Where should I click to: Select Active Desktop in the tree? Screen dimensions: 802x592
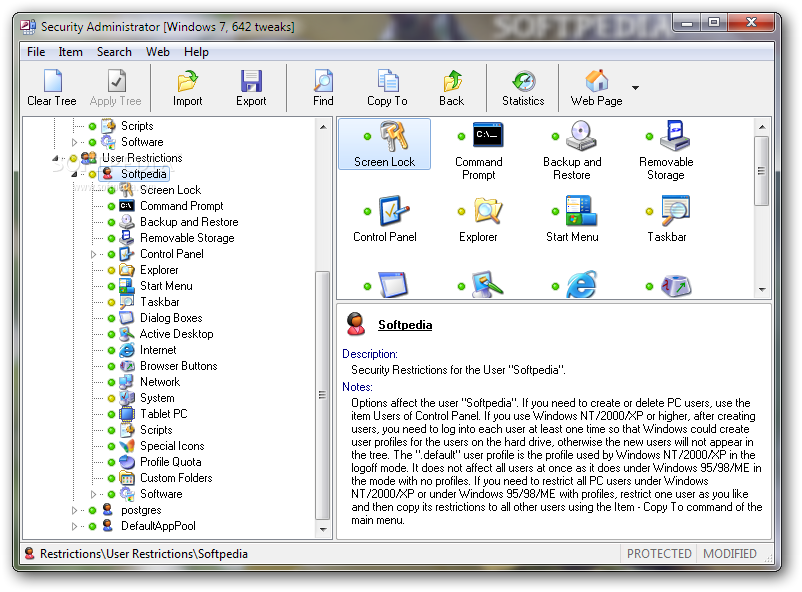[x=176, y=334]
